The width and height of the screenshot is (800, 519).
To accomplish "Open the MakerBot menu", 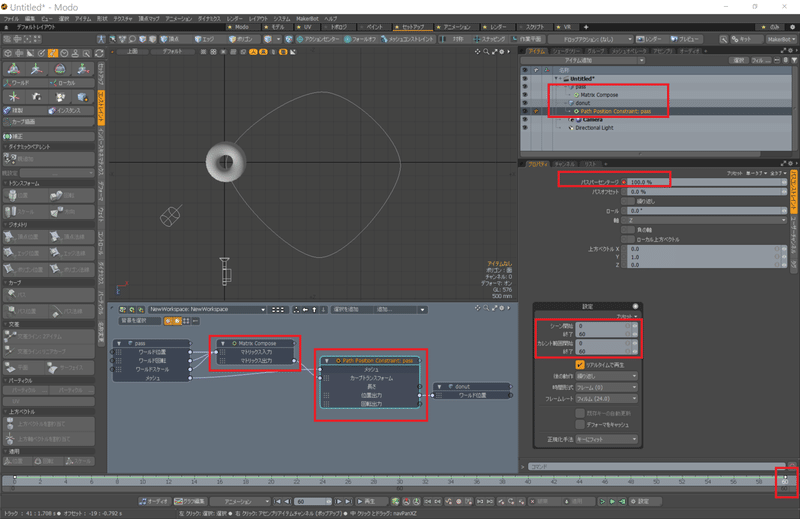I will (x=307, y=18).
